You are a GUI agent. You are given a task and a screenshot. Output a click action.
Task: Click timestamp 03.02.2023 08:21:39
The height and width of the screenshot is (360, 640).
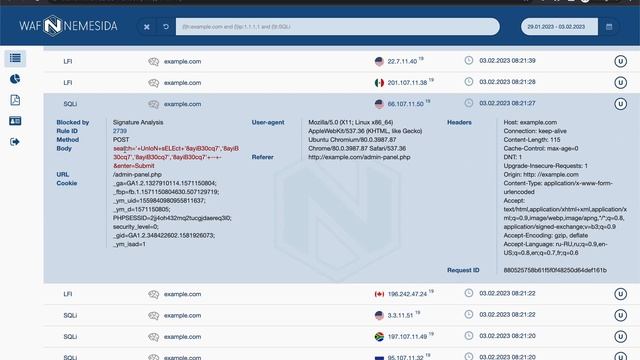[x=507, y=60]
